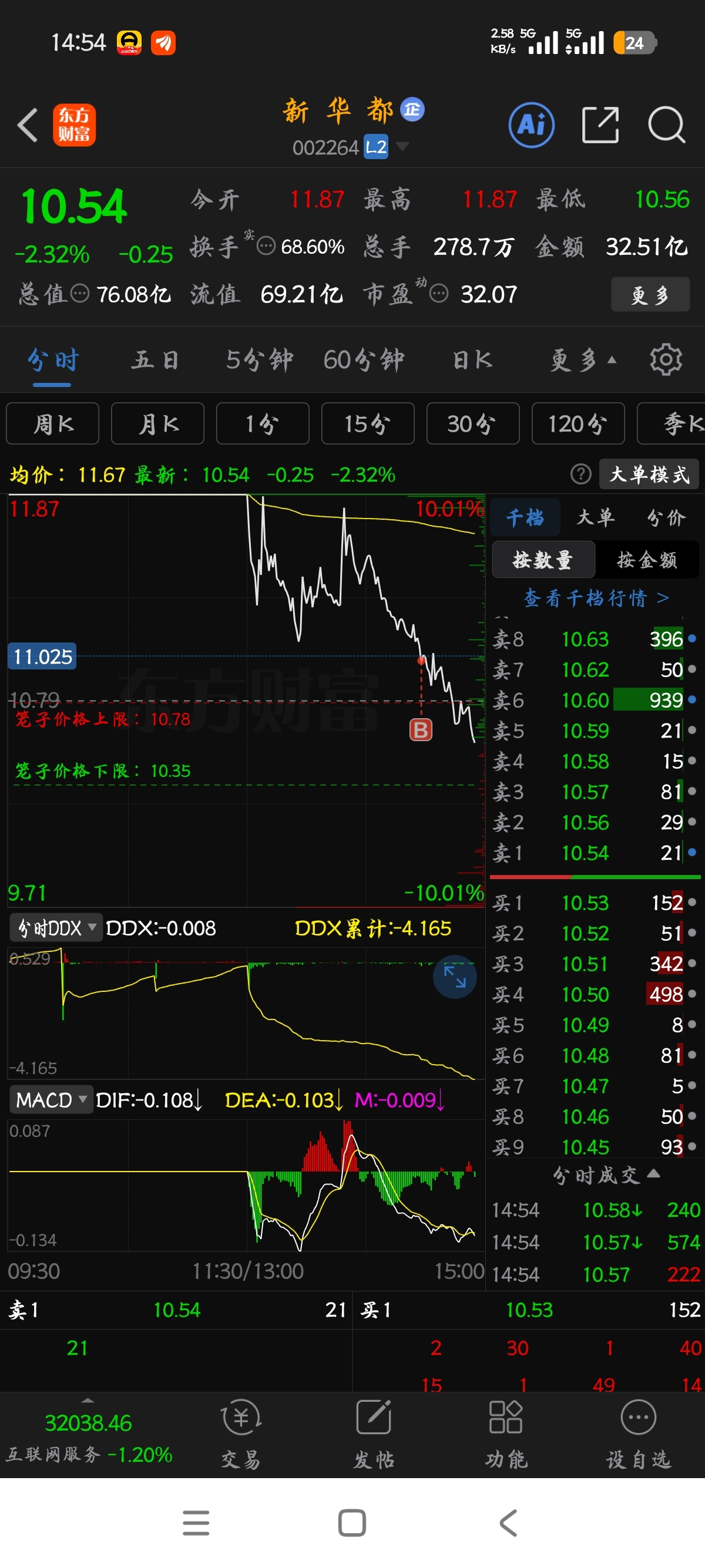The height and width of the screenshot is (1568, 705).
Task: Tap the blue 企 badge by stock name
Action: coord(412,110)
